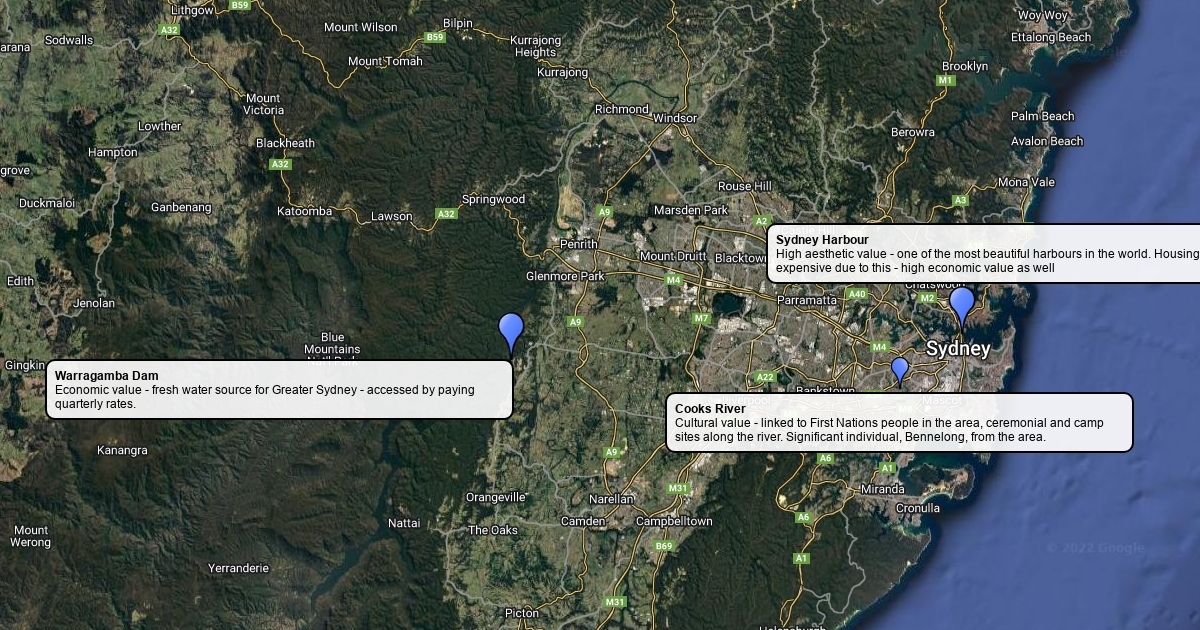Click the Sydney Harbour callout title
Image resolution: width=1200 pixels, height=630 pixels.
point(822,240)
